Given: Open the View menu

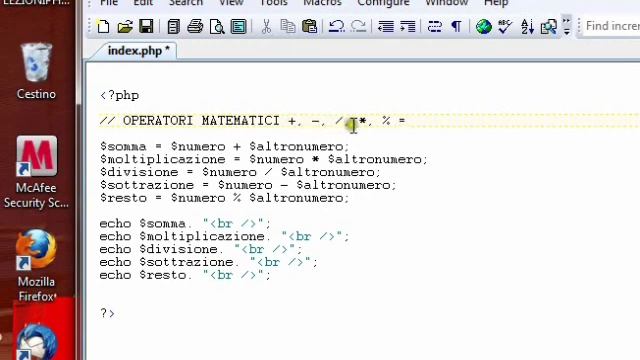Looking at the screenshot, I should pyautogui.click(x=231, y=3).
